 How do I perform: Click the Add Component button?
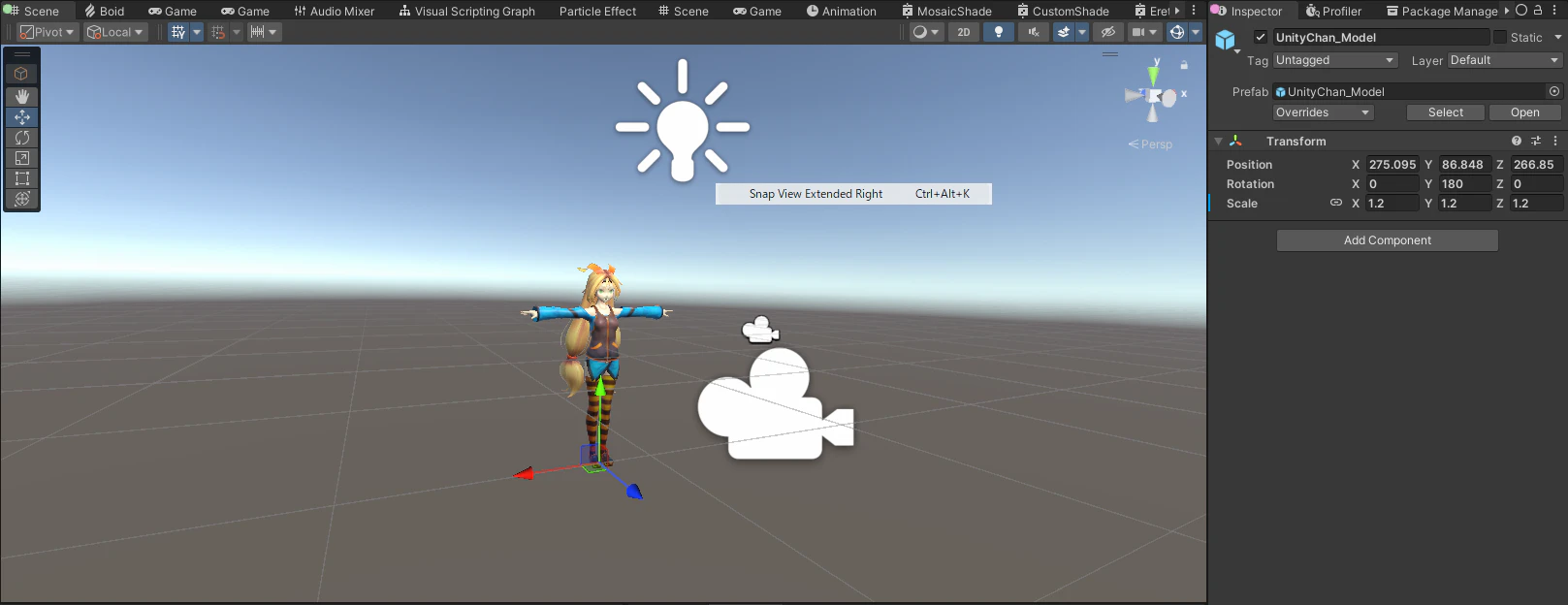pyautogui.click(x=1387, y=240)
